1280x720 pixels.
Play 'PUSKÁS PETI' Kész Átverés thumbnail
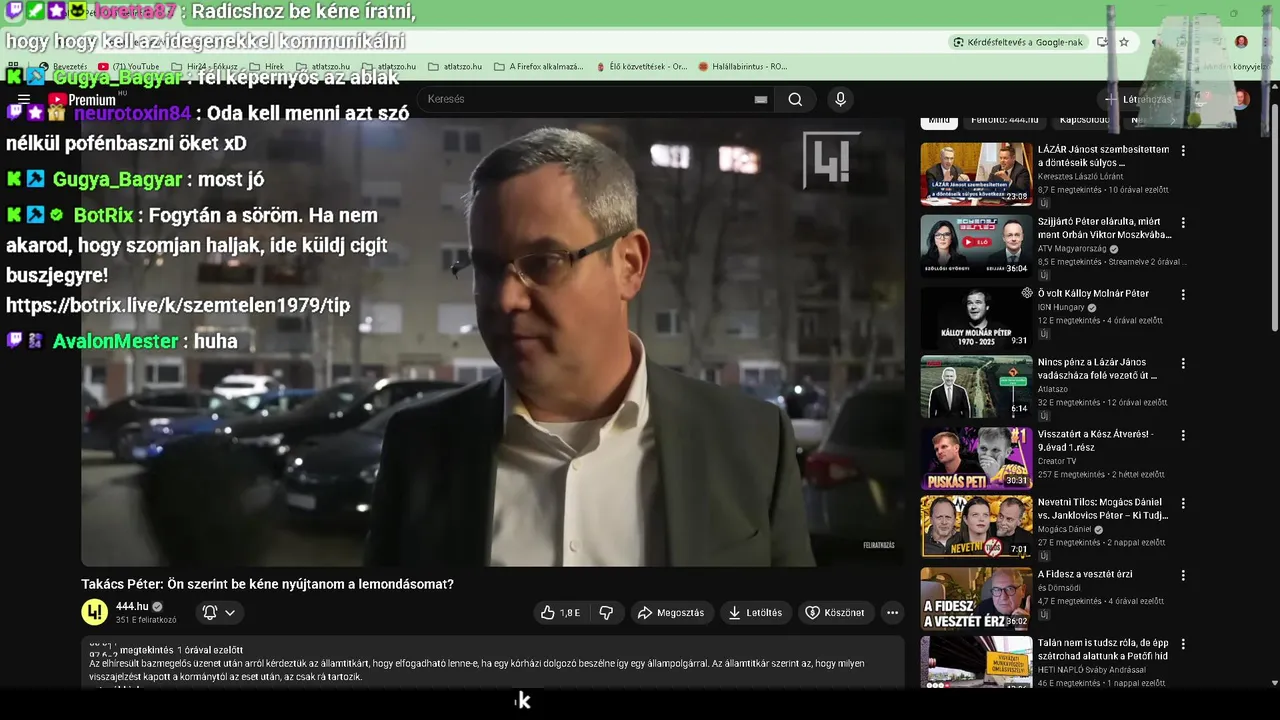tap(976, 458)
